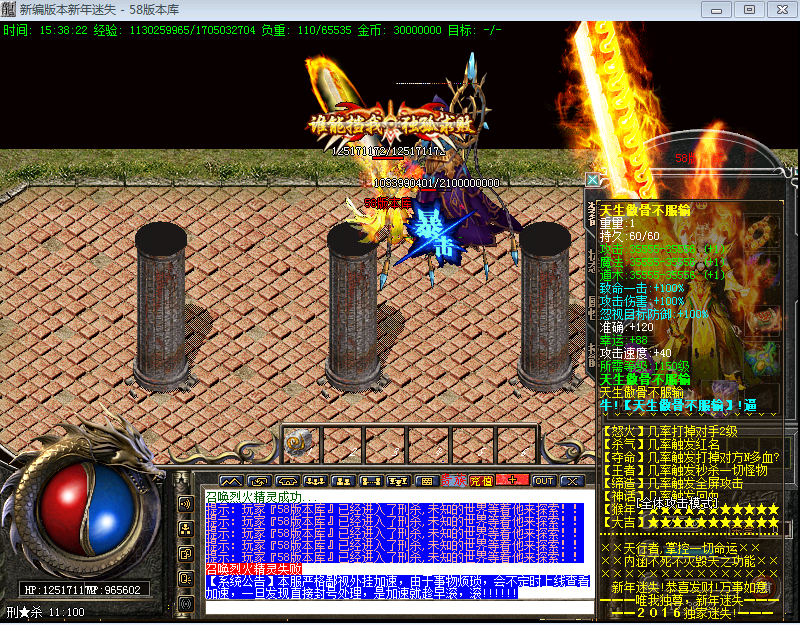Screen dimensions: 800x625
Task: Select the golden bracelet equipment slot
Action: click(763, 232)
